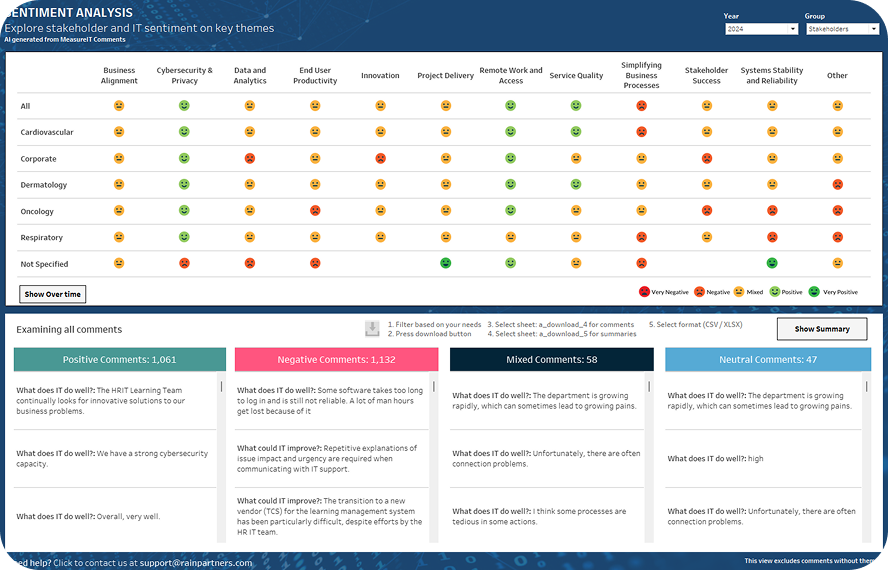Click the Very Negative legend swatch

645,292
